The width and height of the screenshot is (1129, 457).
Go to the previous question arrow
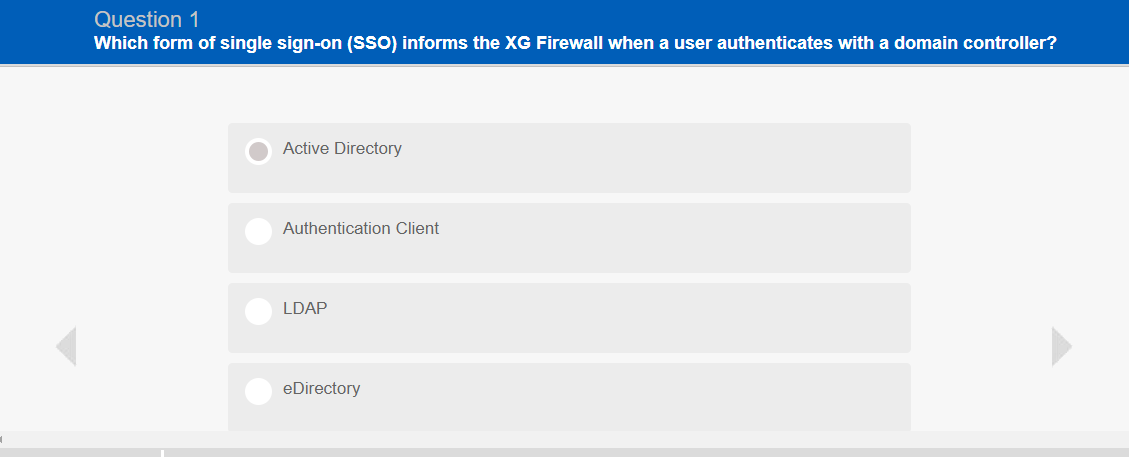point(66,346)
